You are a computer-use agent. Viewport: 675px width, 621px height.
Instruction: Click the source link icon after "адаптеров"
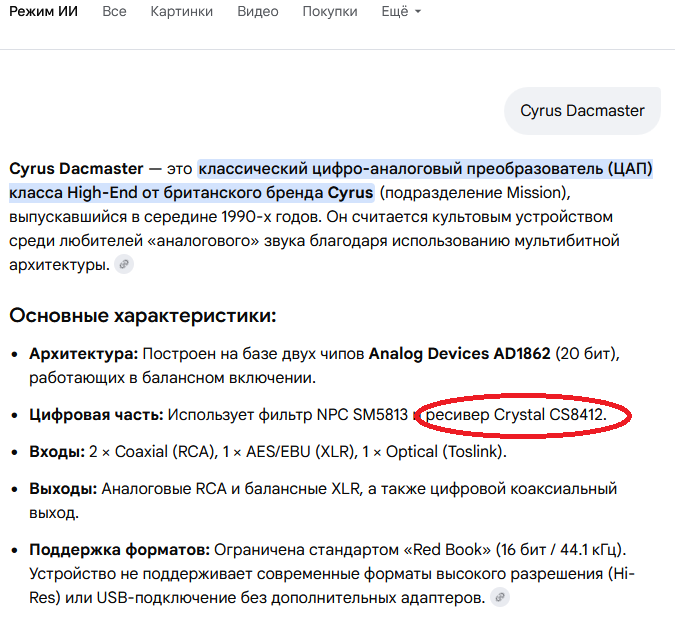(500, 597)
